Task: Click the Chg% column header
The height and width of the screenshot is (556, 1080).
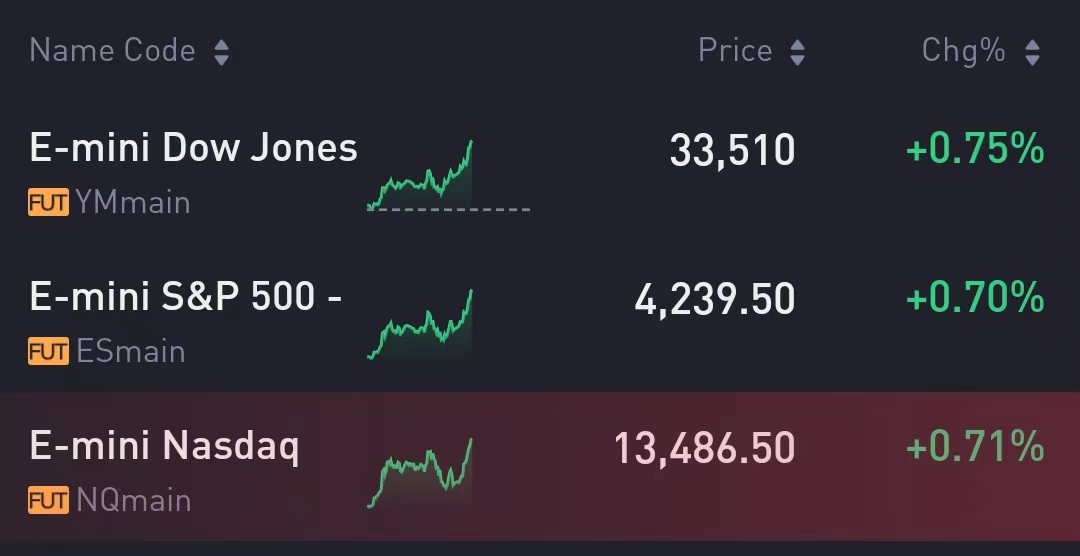Action: [963, 50]
